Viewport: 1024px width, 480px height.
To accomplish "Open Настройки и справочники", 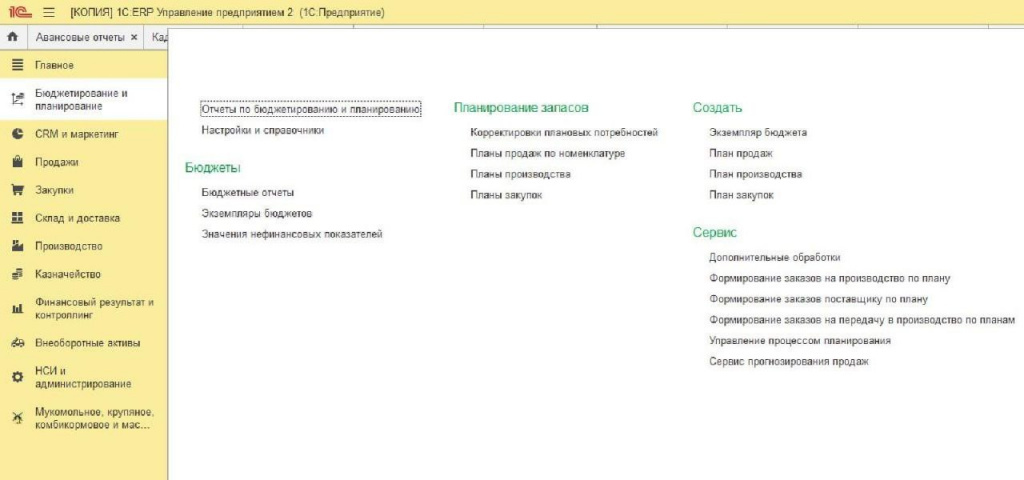I will (263, 131).
